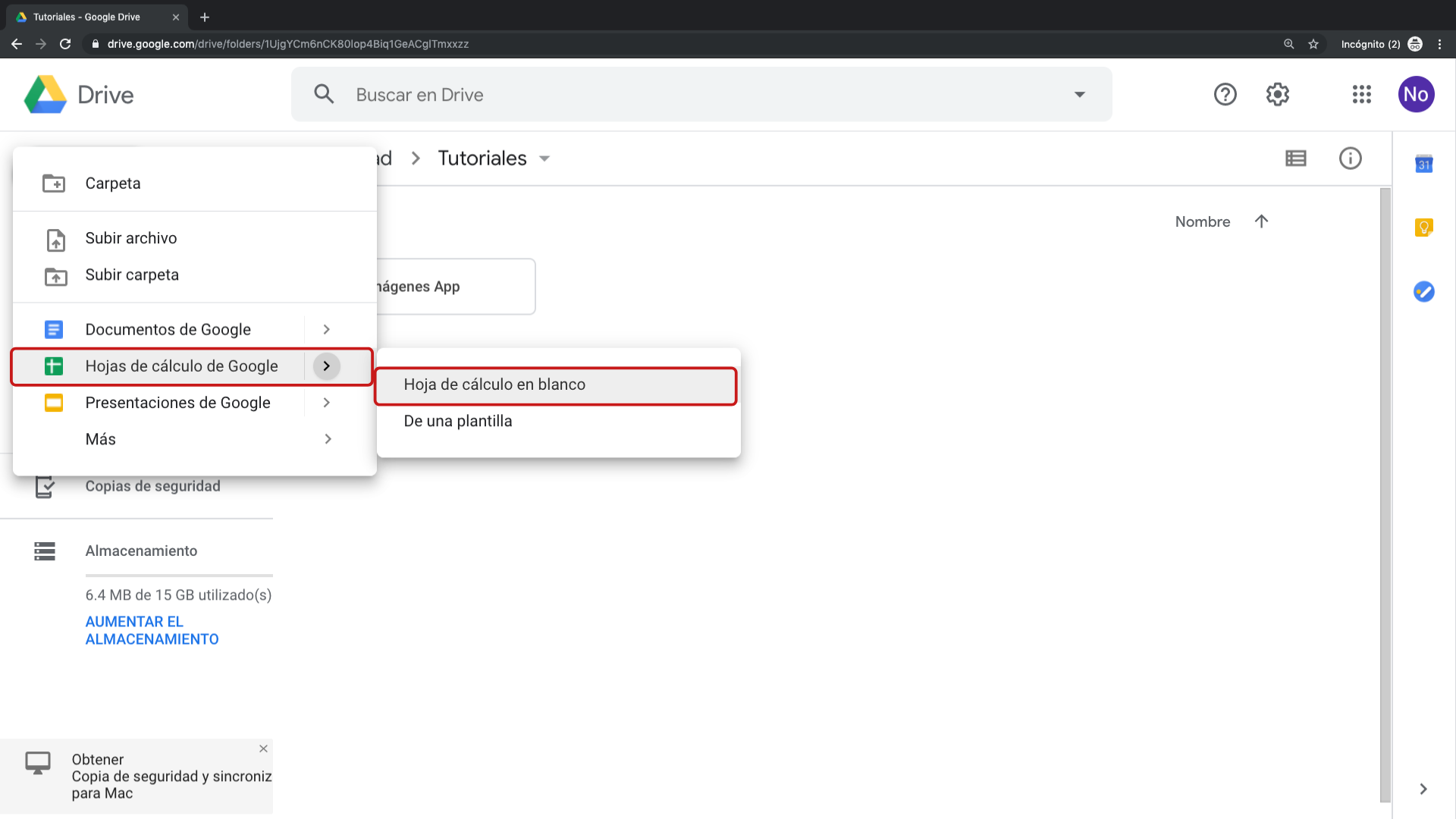
Task: Open the Google apps grid icon
Action: pyautogui.click(x=1361, y=94)
